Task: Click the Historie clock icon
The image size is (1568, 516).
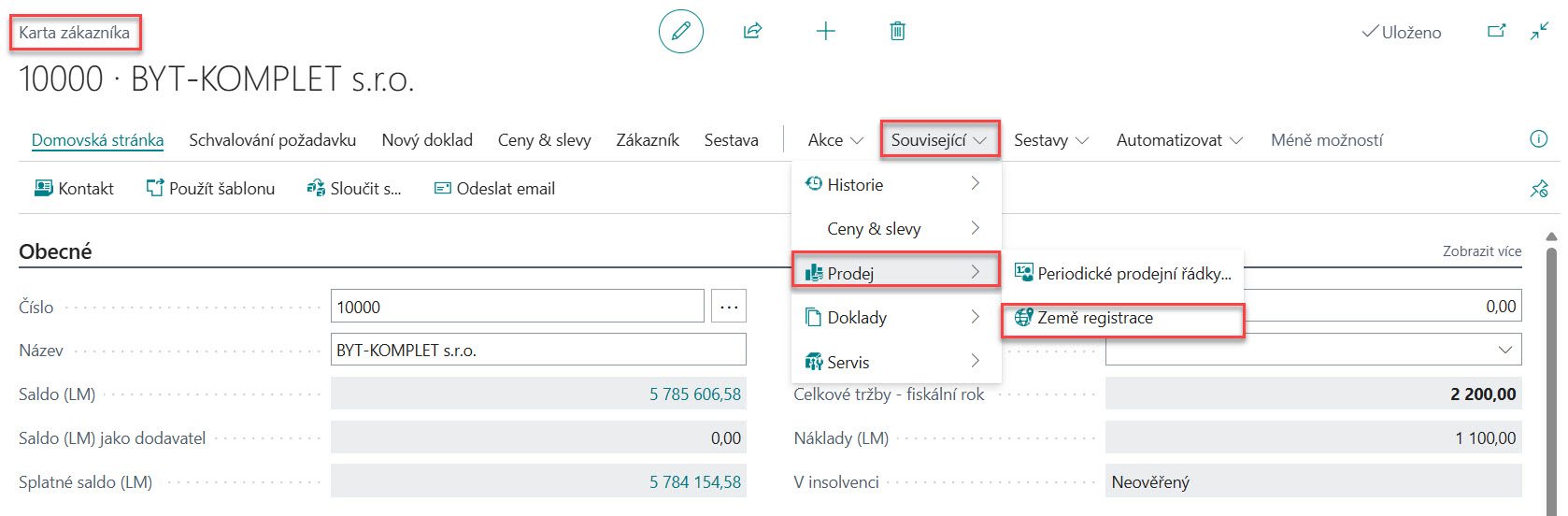Action: point(814,184)
